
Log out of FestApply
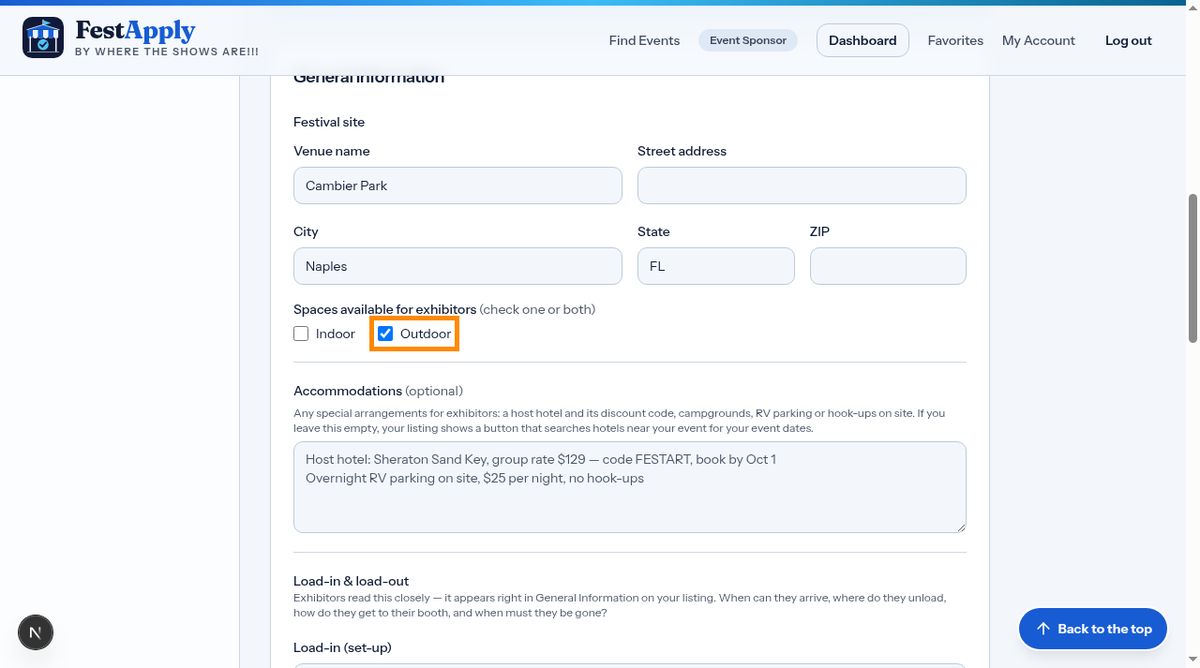[x=1128, y=41]
